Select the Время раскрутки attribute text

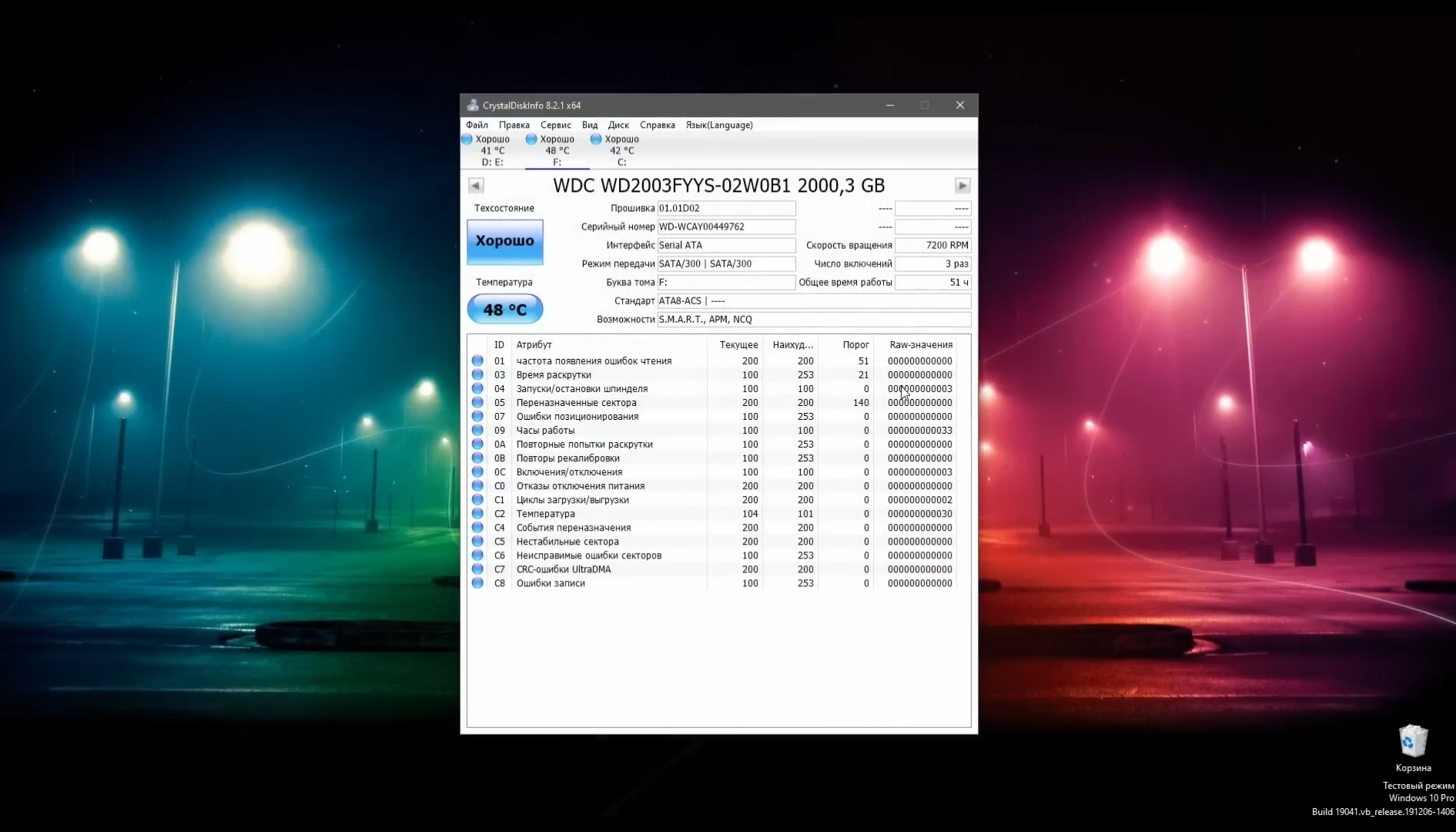554,375
